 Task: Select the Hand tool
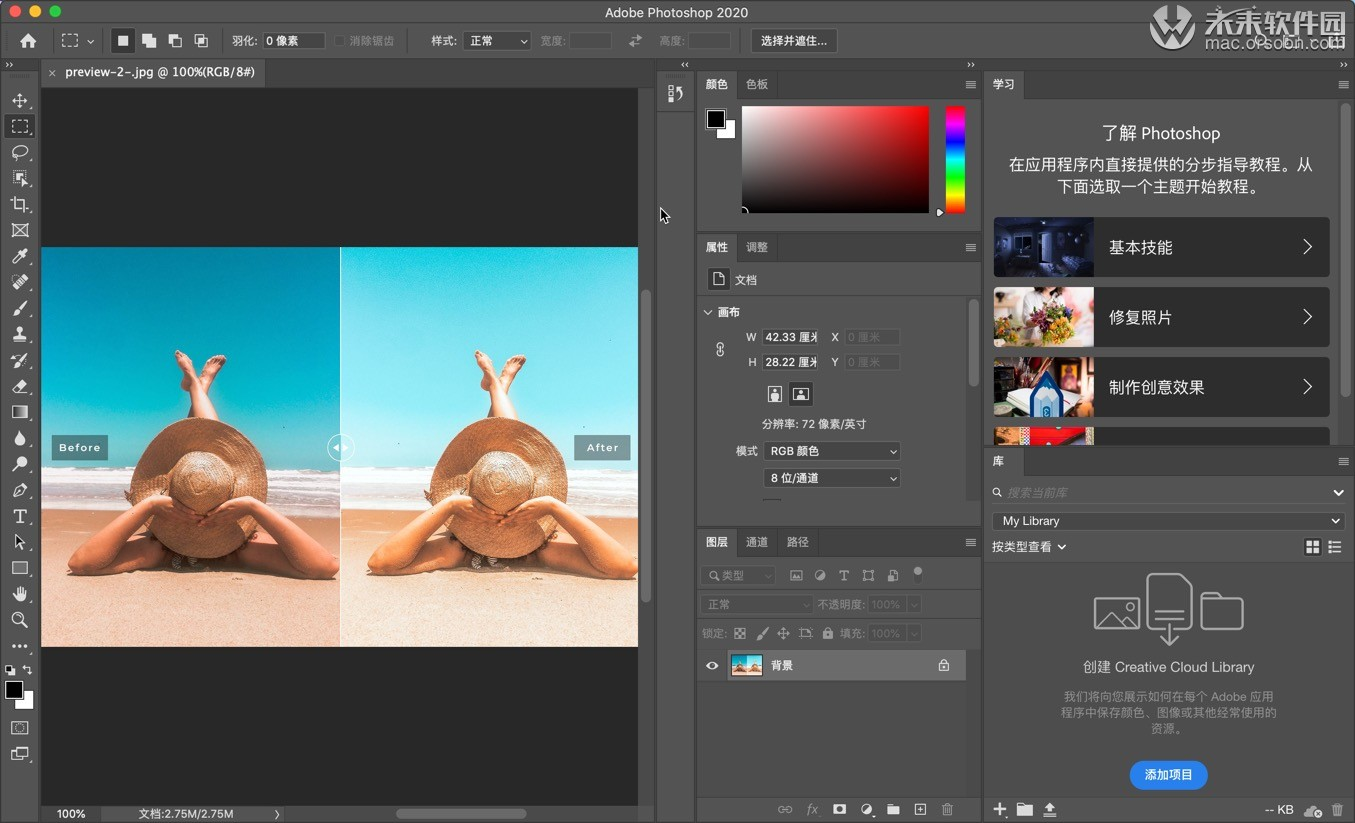pyautogui.click(x=20, y=594)
